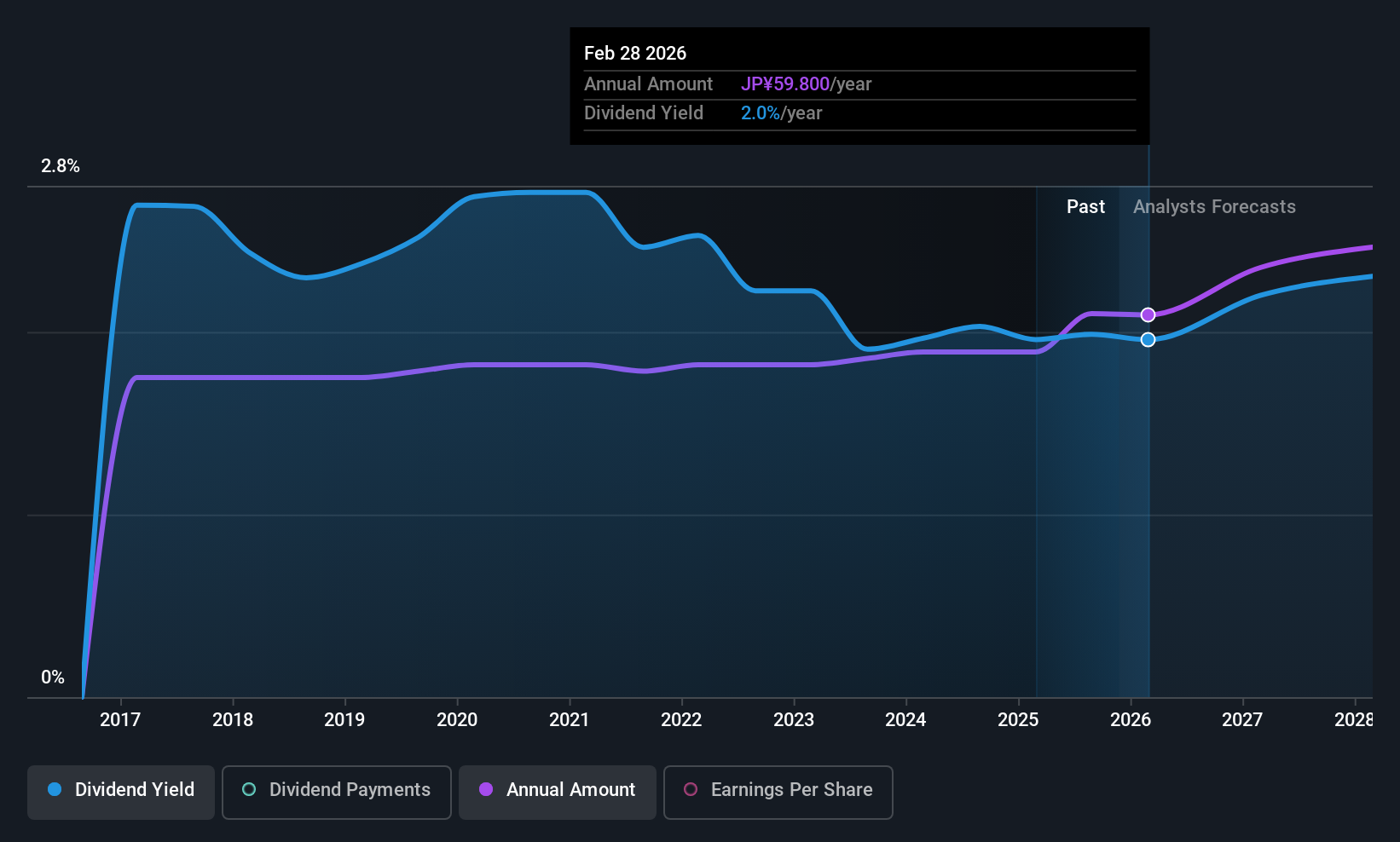Click the Feb 28 2026 tooltip date
1400x842 pixels.
[635, 53]
